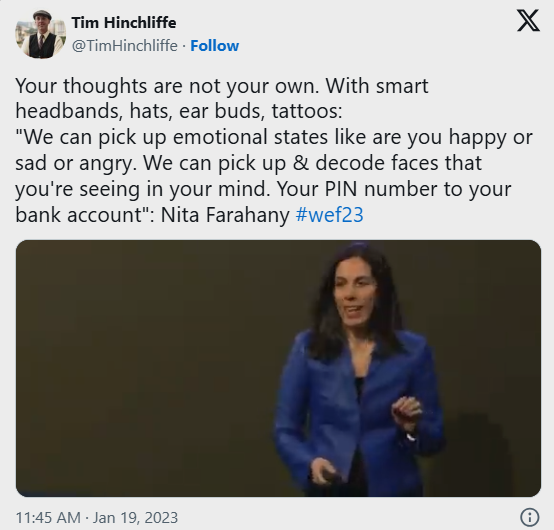
Task: Open the Jan 19, 2023 date link
Action: 135,518
